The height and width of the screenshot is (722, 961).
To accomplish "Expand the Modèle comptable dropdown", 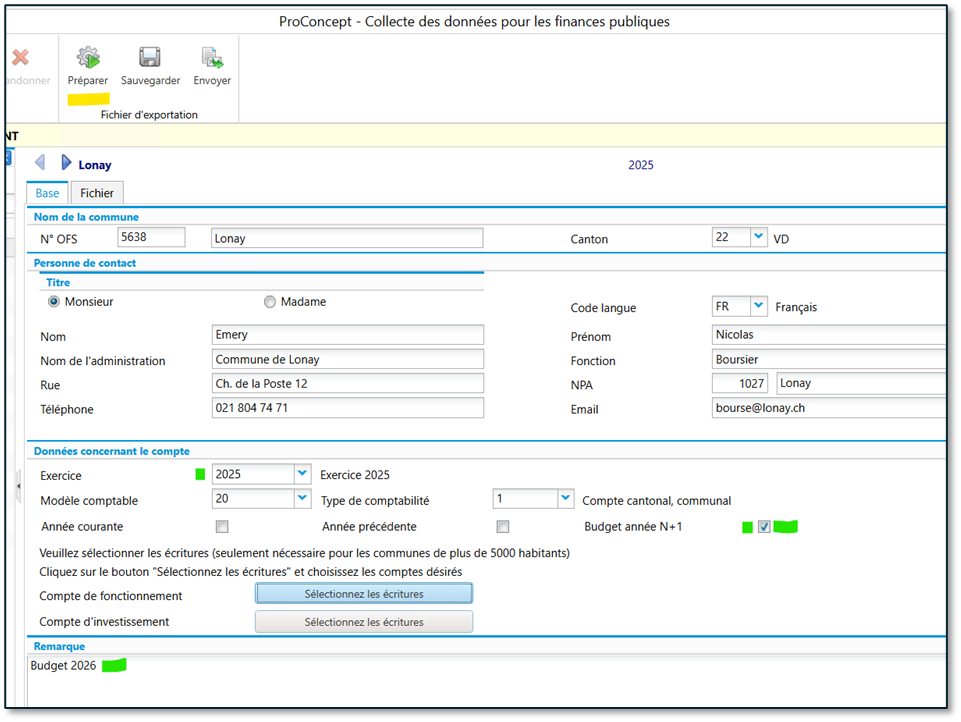I will [x=302, y=499].
